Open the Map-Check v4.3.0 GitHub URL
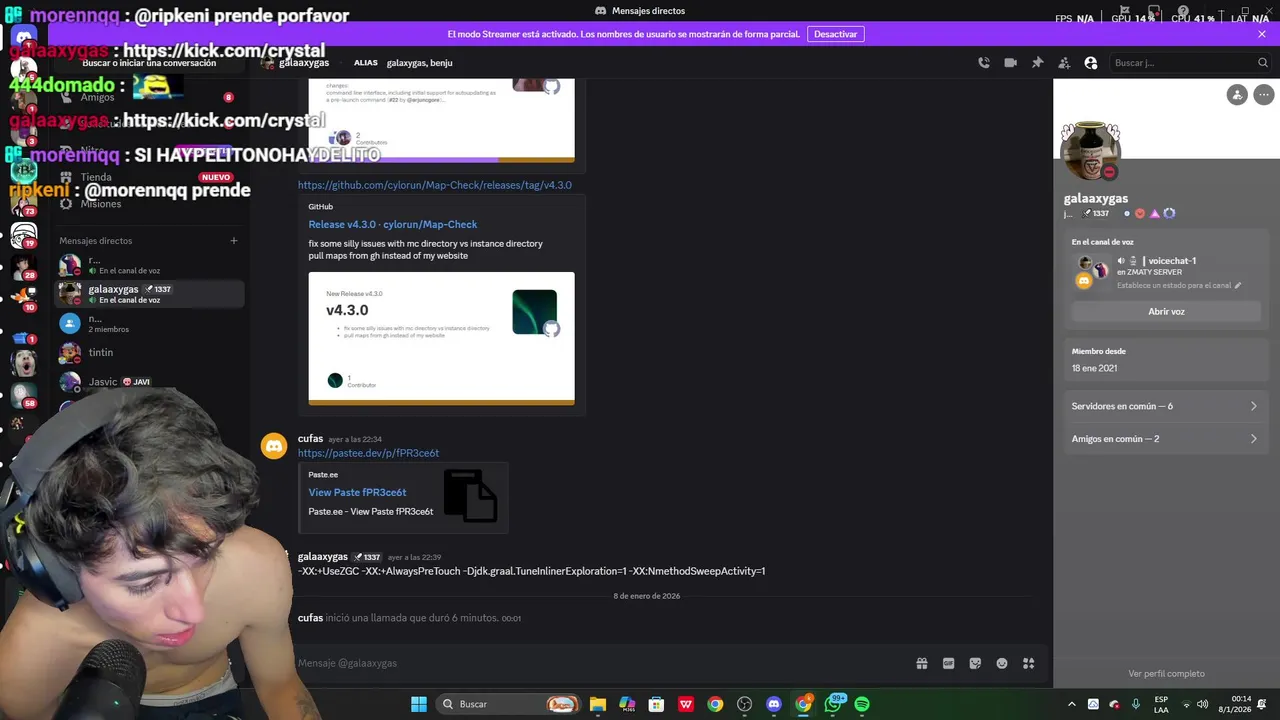Viewport: 1280px width, 720px height. pos(435,185)
